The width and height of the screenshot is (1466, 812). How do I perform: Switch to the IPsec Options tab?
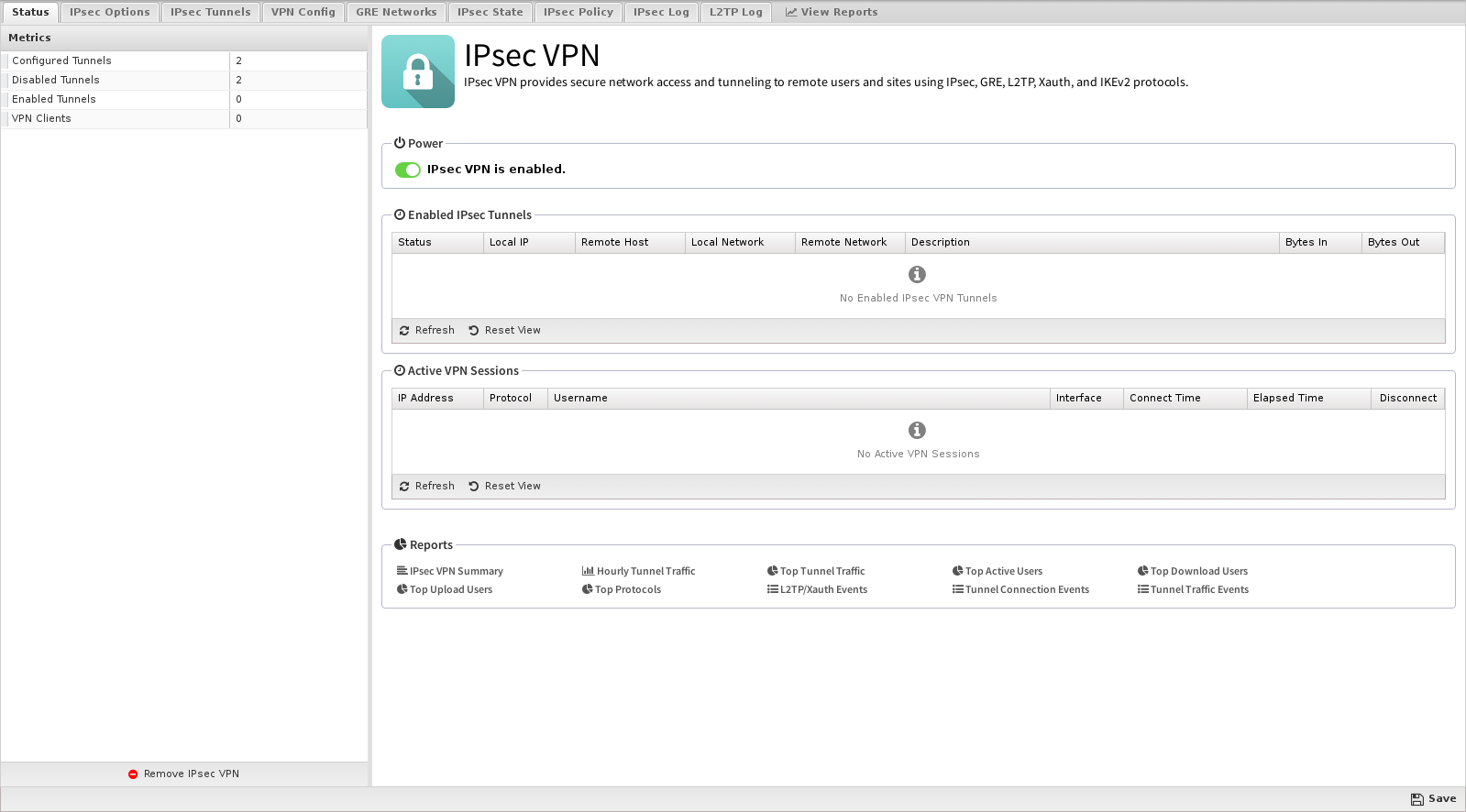coord(110,12)
